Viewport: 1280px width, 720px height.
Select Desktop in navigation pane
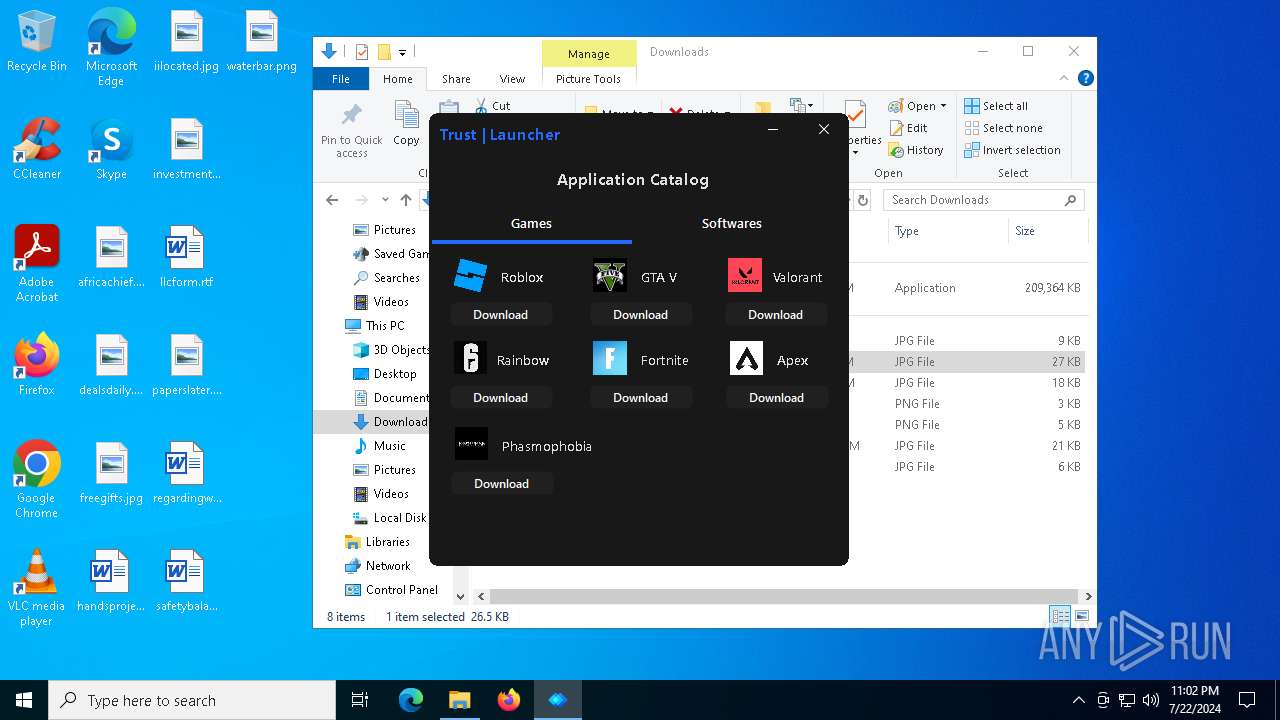click(x=385, y=374)
